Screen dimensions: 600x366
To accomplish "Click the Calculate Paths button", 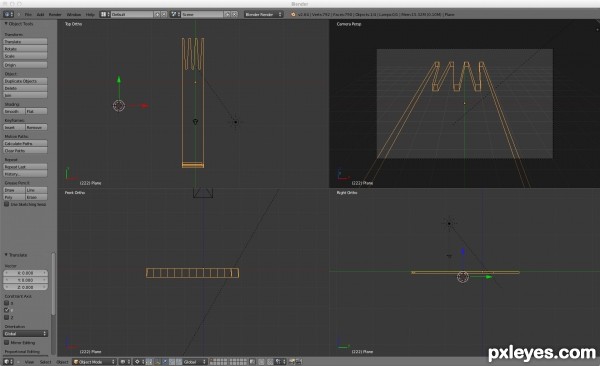I will (x=25, y=144).
